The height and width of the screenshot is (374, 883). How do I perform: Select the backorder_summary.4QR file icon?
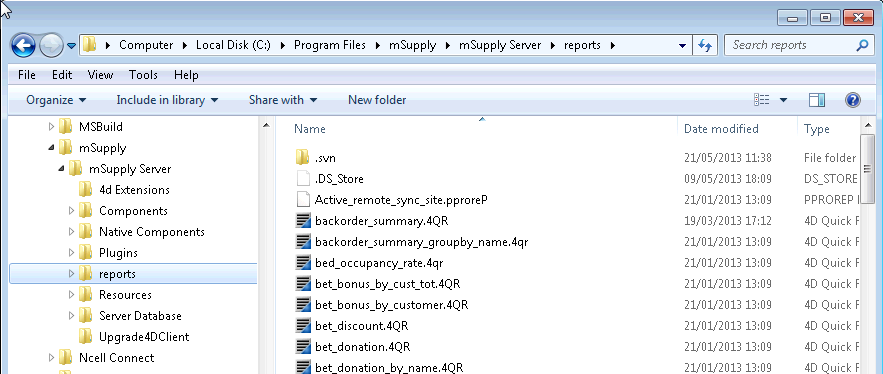click(x=303, y=221)
